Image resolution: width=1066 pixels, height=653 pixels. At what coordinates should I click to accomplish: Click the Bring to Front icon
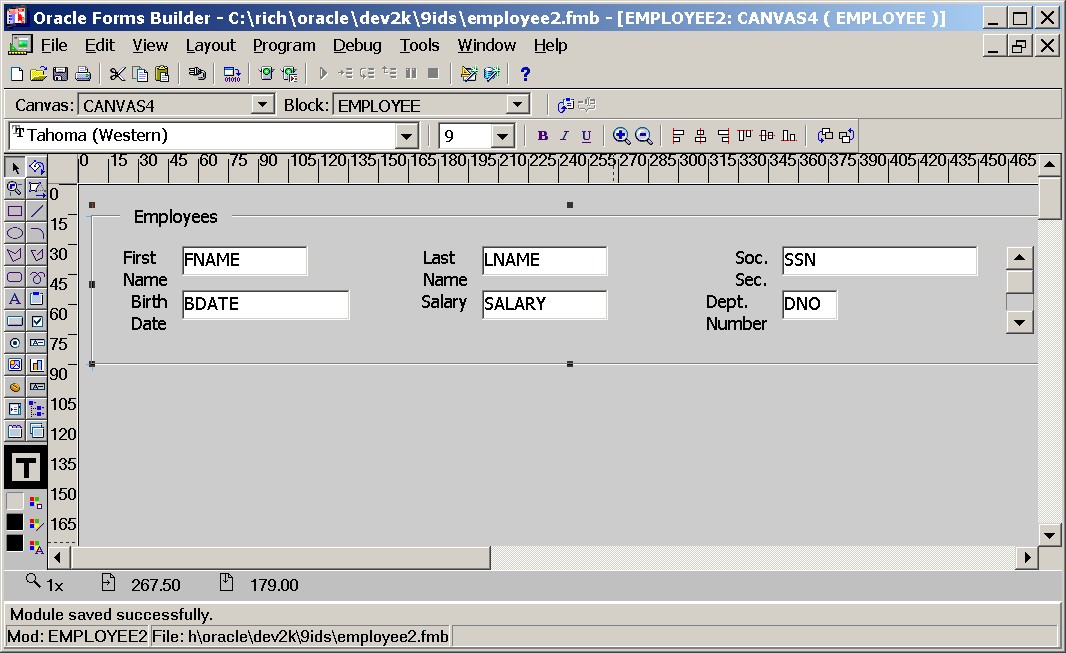point(825,136)
